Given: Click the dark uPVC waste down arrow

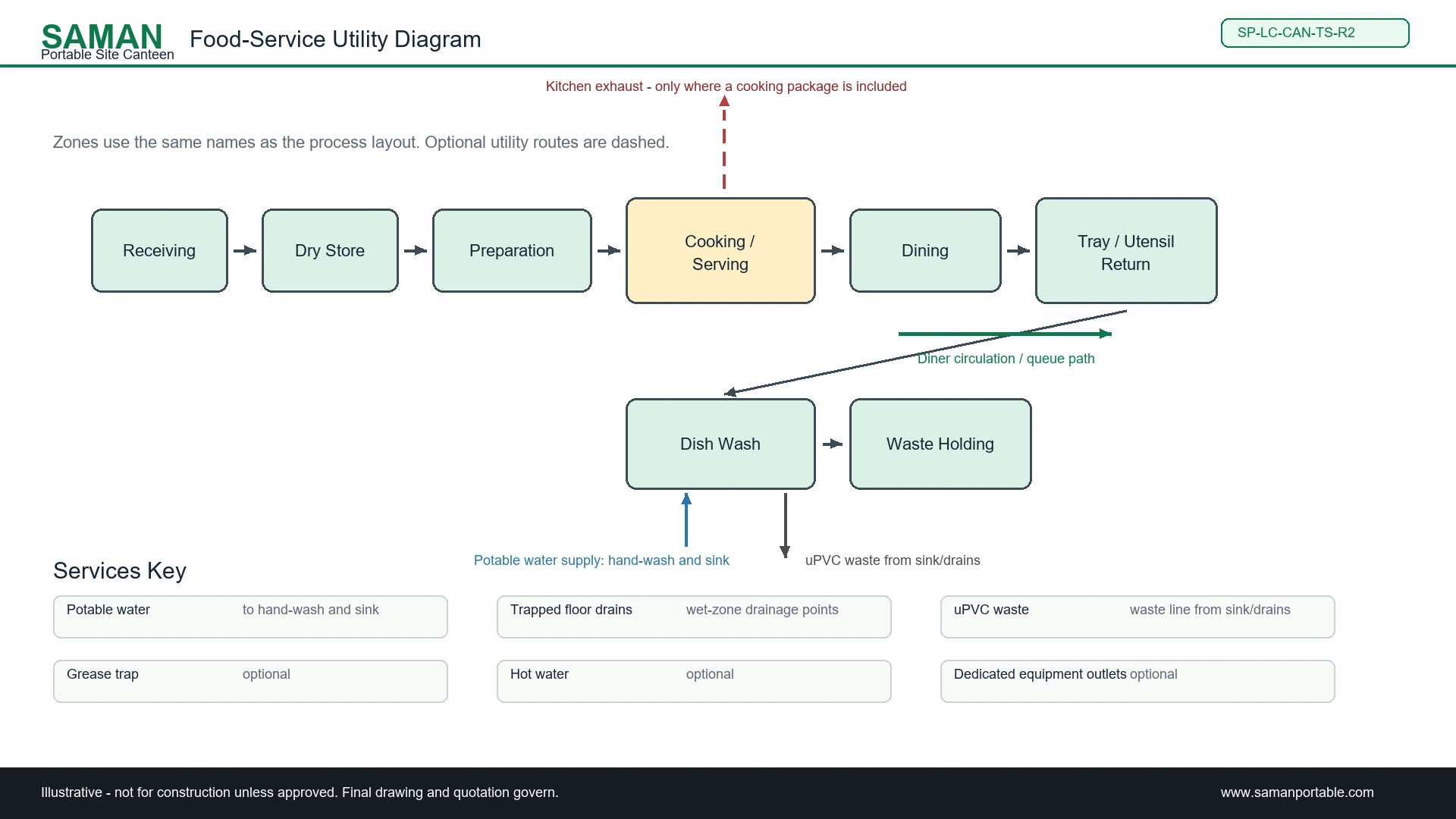Looking at the screenshot, I should click(x=785, y=525).
